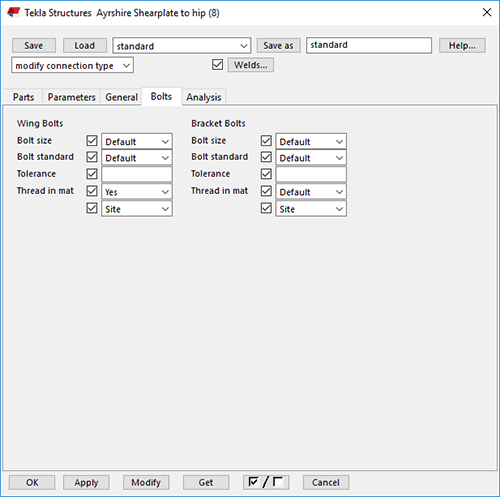Open Wing Bolts Thread in mat dropdown
The image size is (500, 497).
[x=137, y=192]
